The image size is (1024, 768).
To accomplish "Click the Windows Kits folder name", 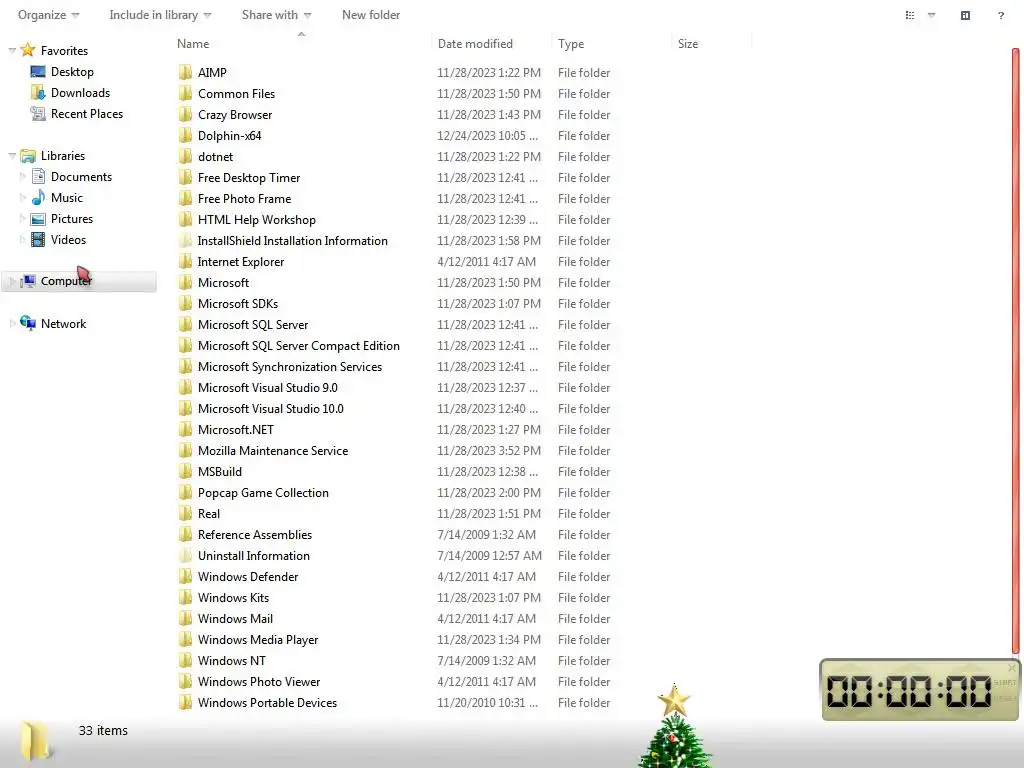I will 233,597.
